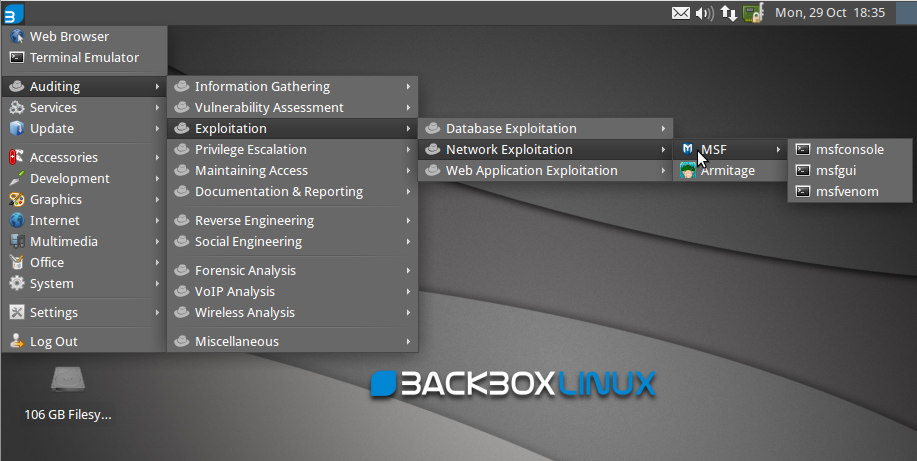The width and height of the screenshot is (917, 461).
Task: Click the power manager battery tray icon
Action: (753, 13)
